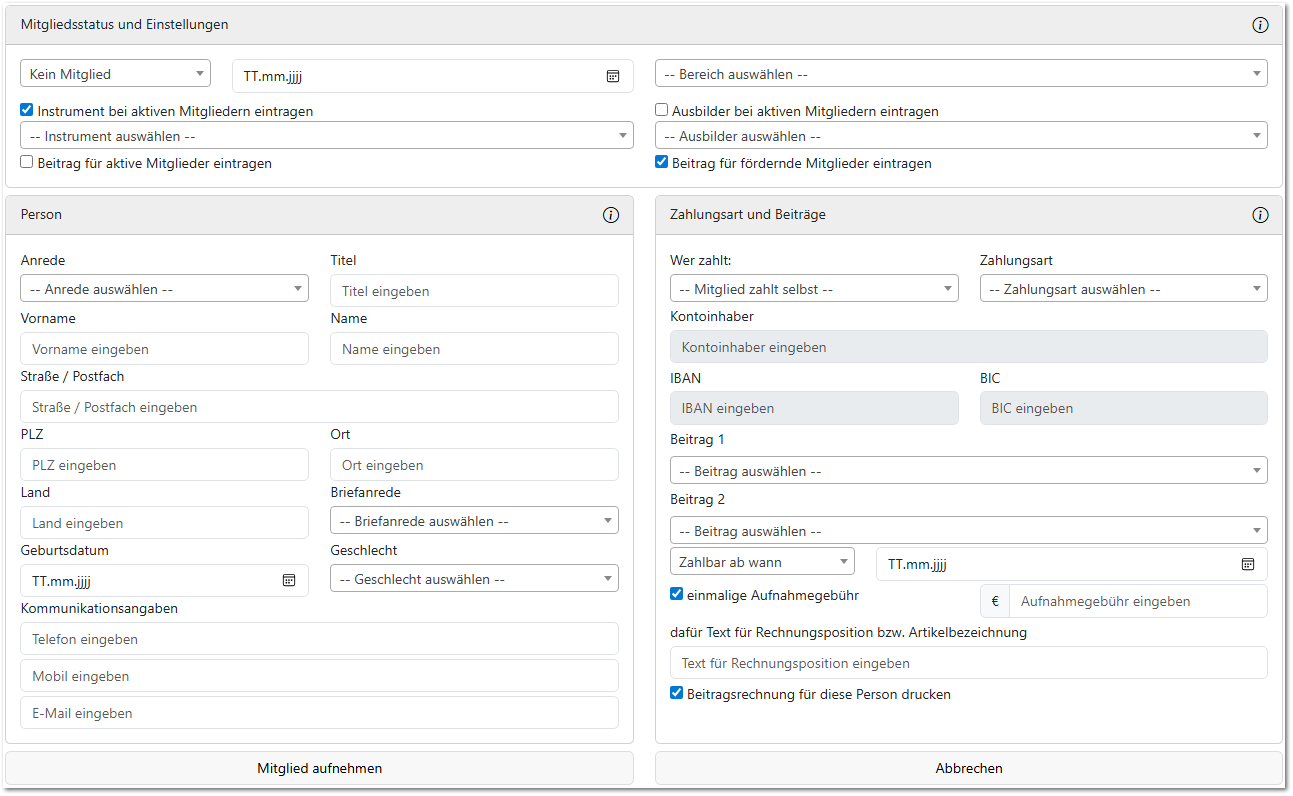The image size is (1293, 796).
Task: Open the Beitrag 1 selection dropdown
Action: (x=968, y=471)
